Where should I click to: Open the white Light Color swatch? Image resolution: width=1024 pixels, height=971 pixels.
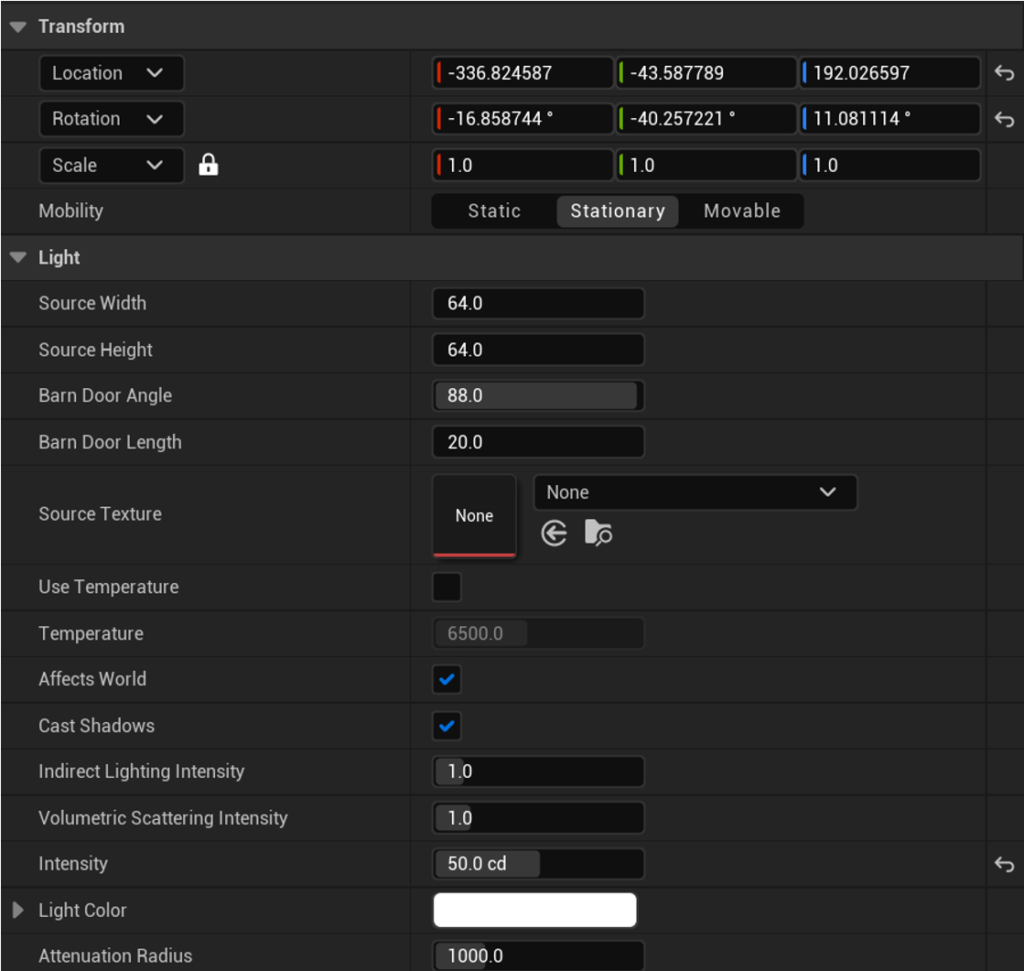click(x=535, y=910)
